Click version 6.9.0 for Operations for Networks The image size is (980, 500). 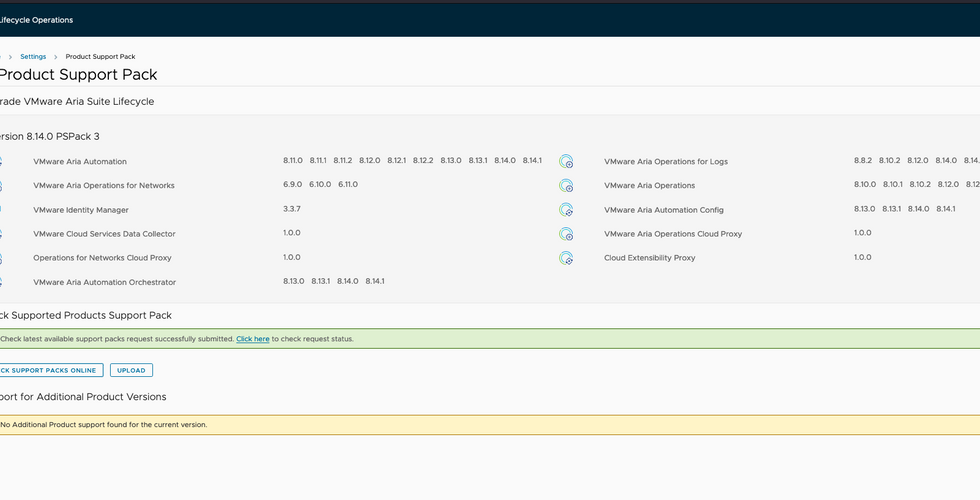pyautogui.click(x=292, y=184)
